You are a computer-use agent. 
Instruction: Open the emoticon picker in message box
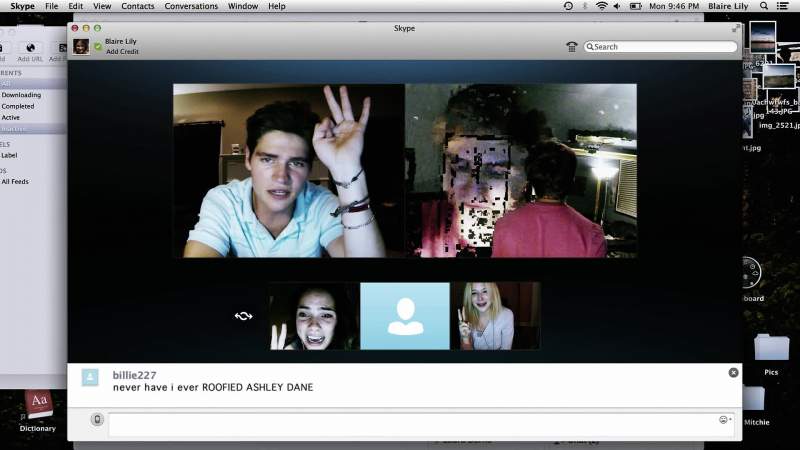pyautogui.click(x=724, y=420)
